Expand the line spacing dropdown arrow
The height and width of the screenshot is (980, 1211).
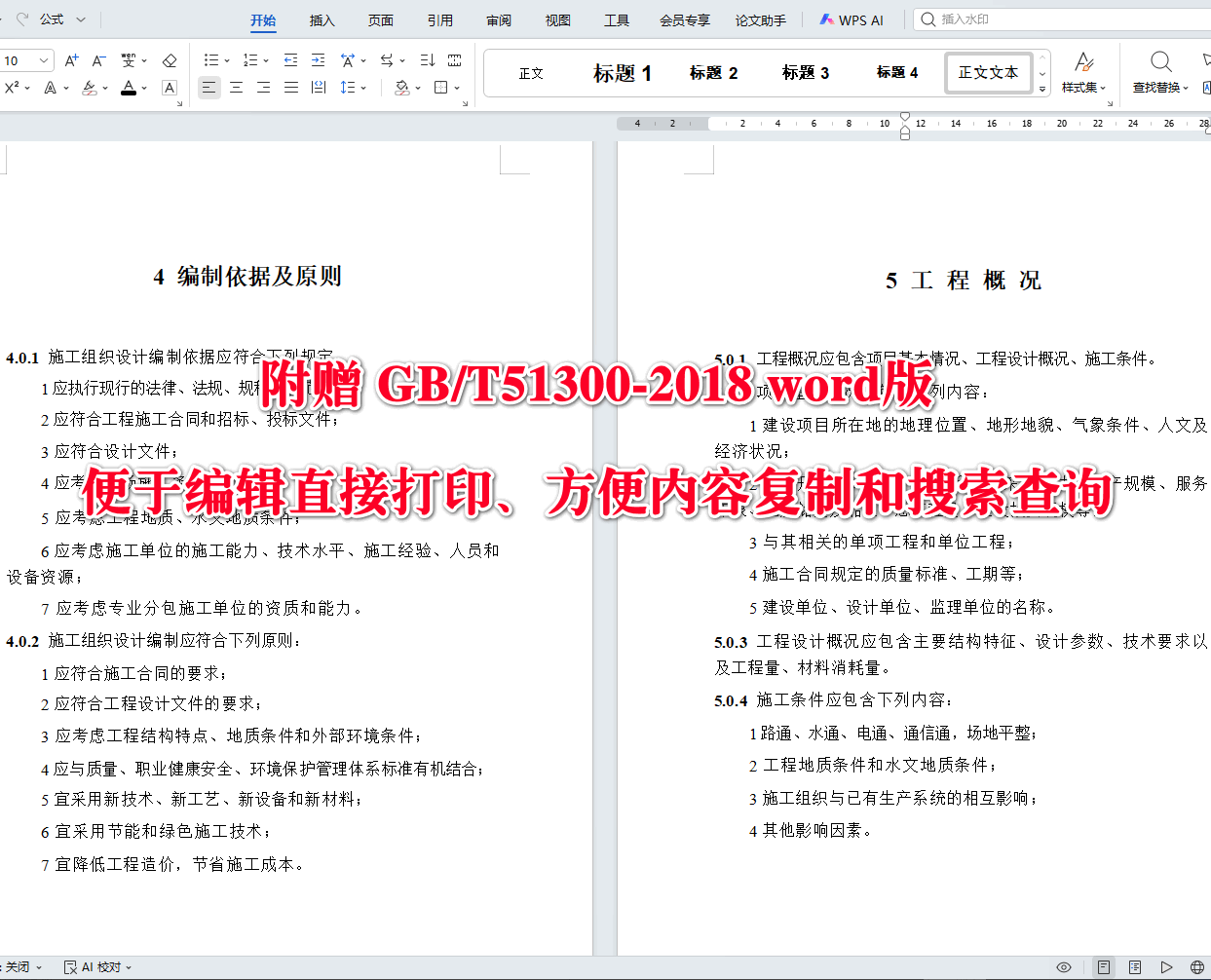click(x=363, y=89)
